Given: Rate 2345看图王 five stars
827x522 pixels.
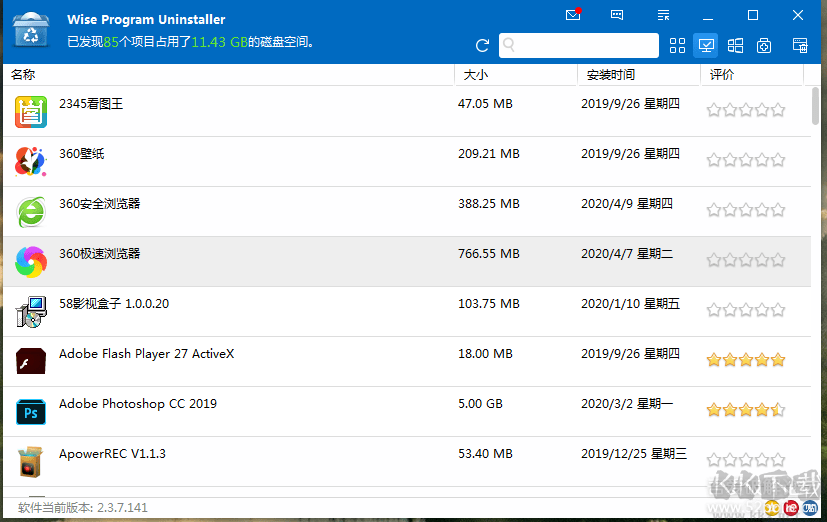Looking at the screenshot, I should 778,110.
